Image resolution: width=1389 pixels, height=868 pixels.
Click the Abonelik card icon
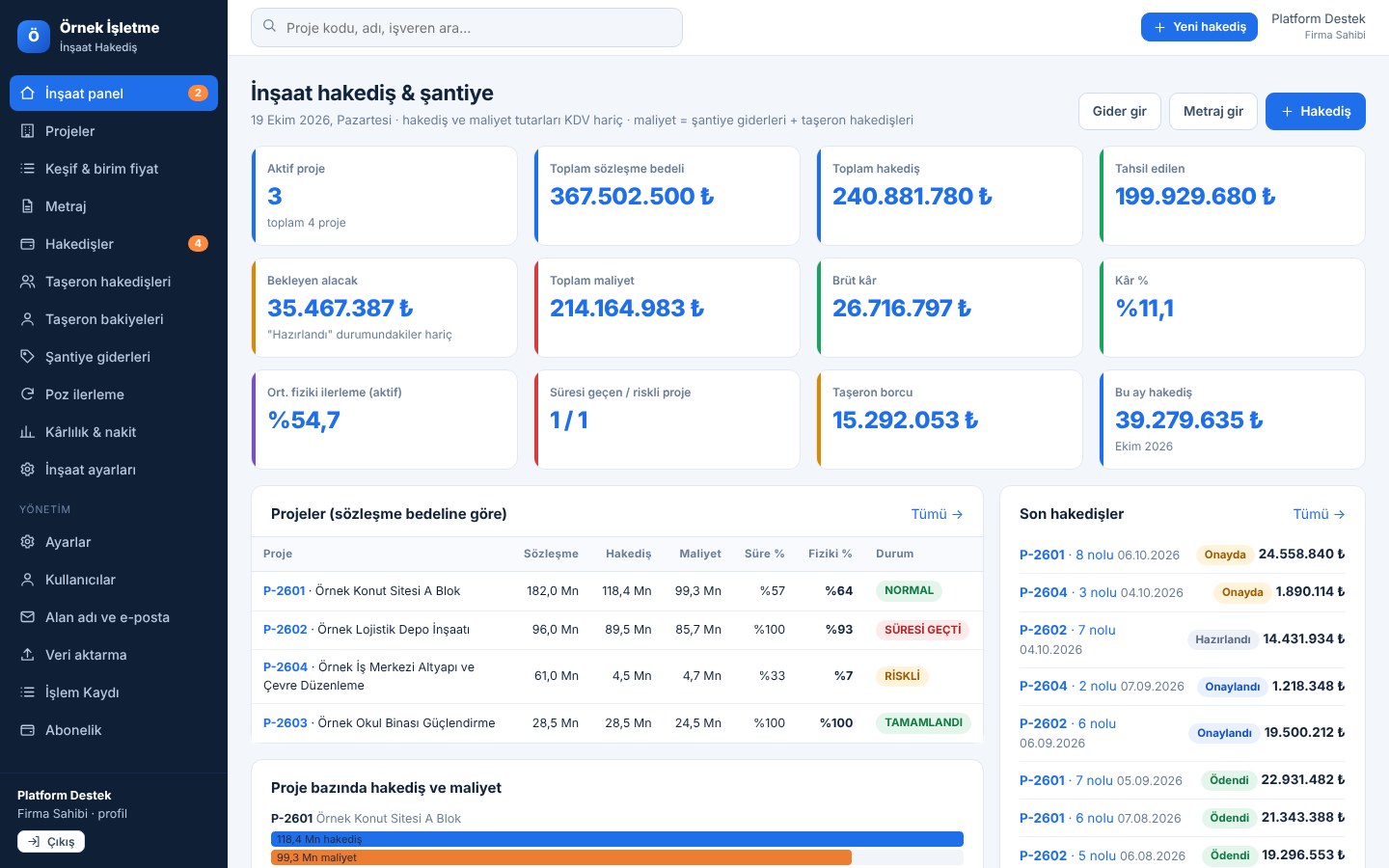point(27,730)
